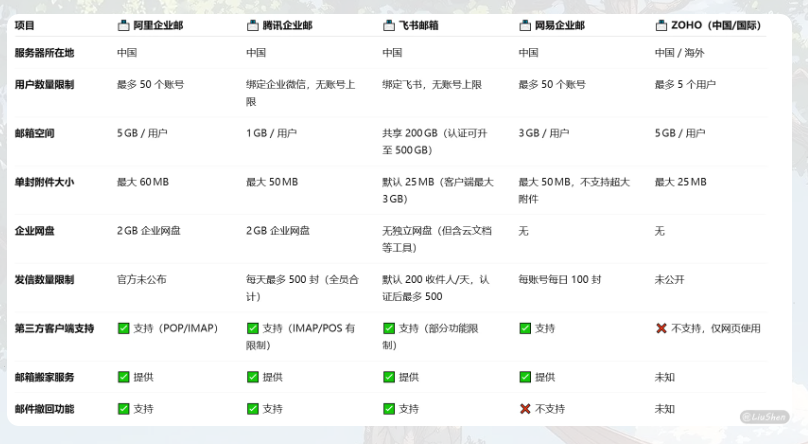808x444 pixels.
Task: Click 腾讯 green check in 邮件撤回功能 row
Action: pyautogui.click(x=252, y=409)
